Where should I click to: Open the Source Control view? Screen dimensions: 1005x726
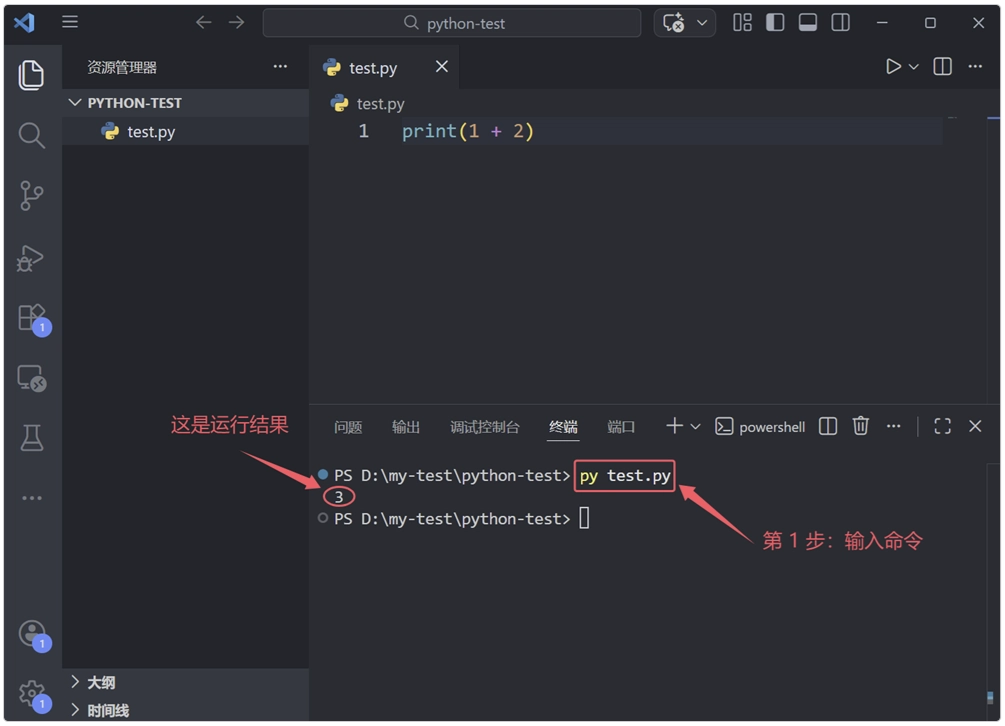(31, 196)
